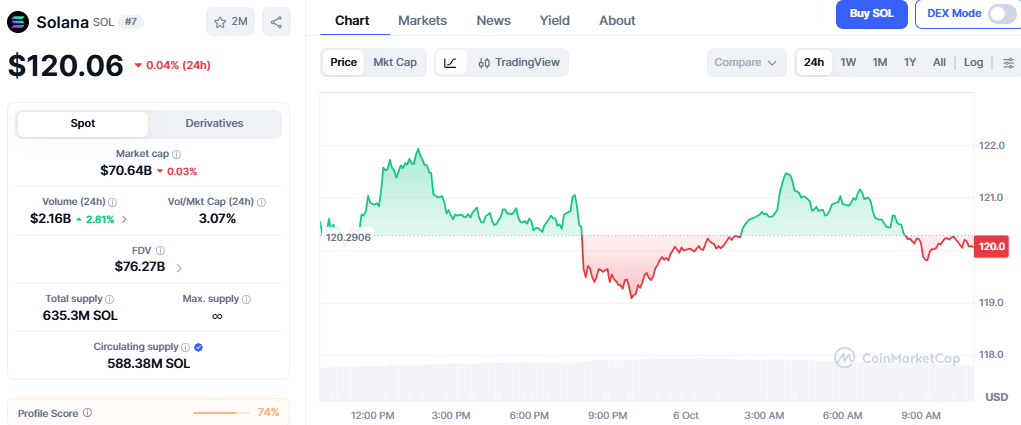The width and height of the screenshot is (1021, 425).
Task: Info icon next to Volume (24h)
Action: pos(113,202)
